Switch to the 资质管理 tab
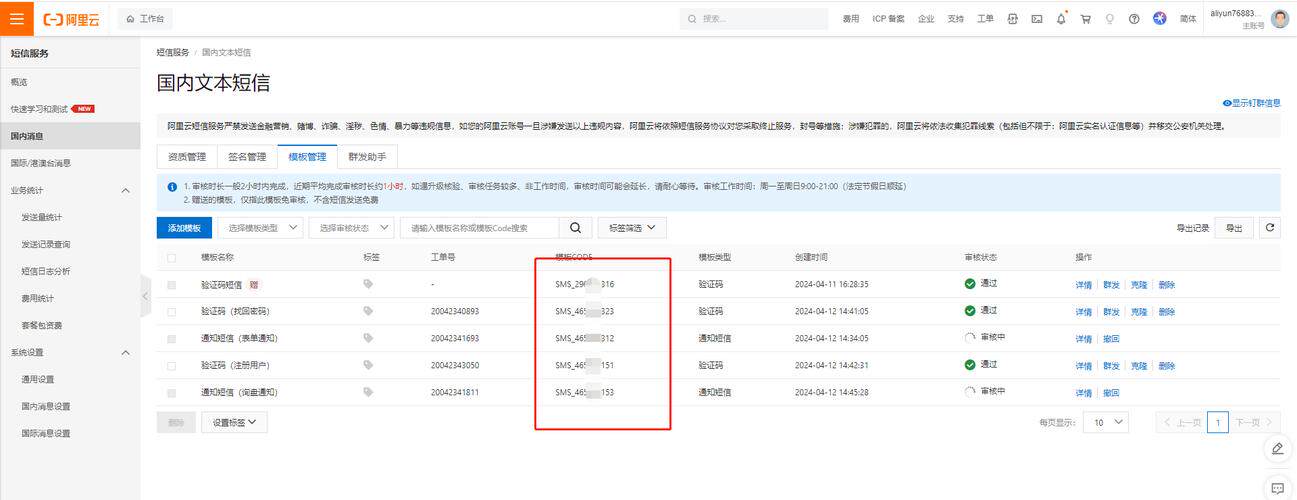 [x=186, y=157]
